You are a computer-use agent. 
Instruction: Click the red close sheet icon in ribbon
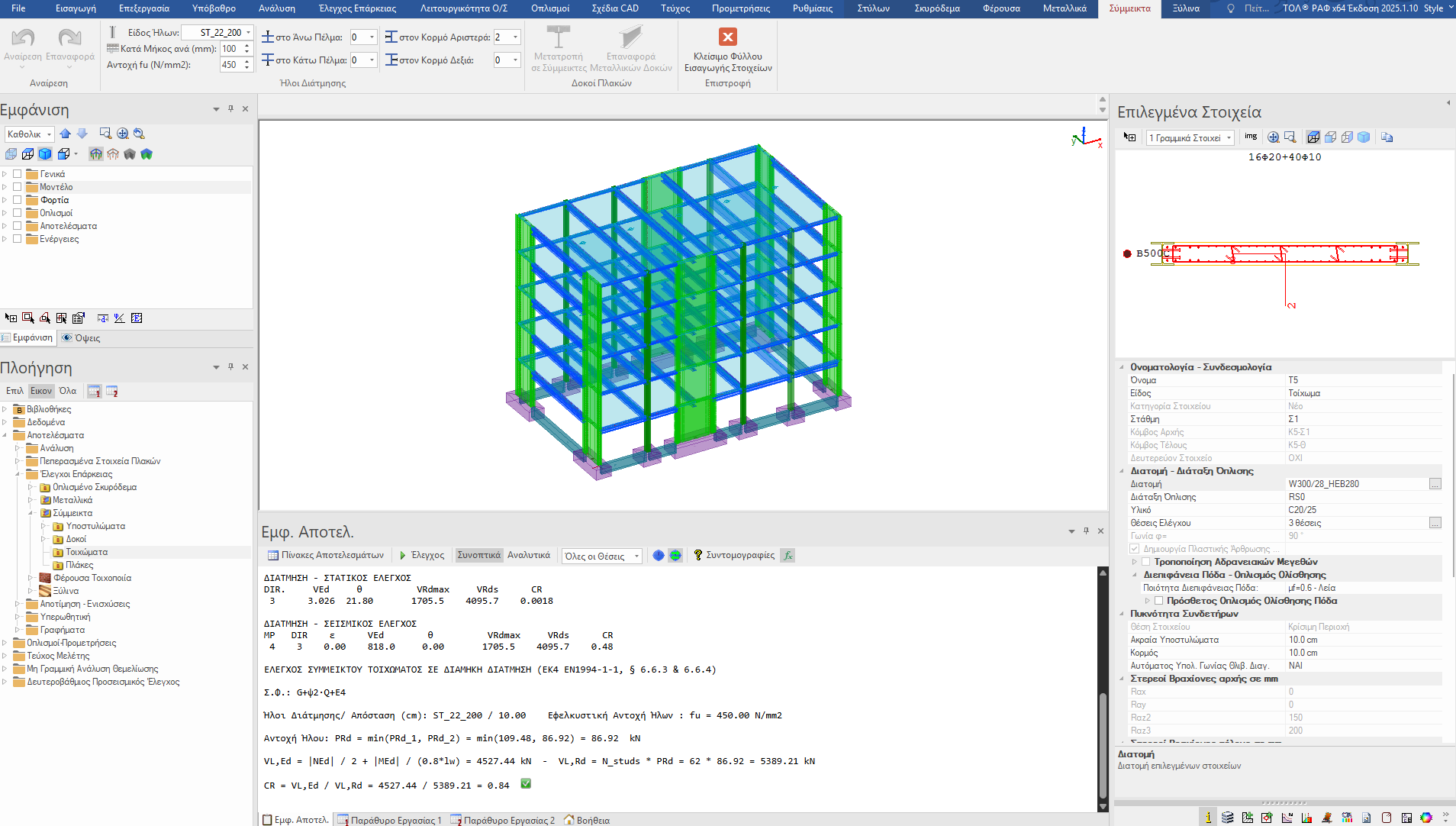pos(727,37)
